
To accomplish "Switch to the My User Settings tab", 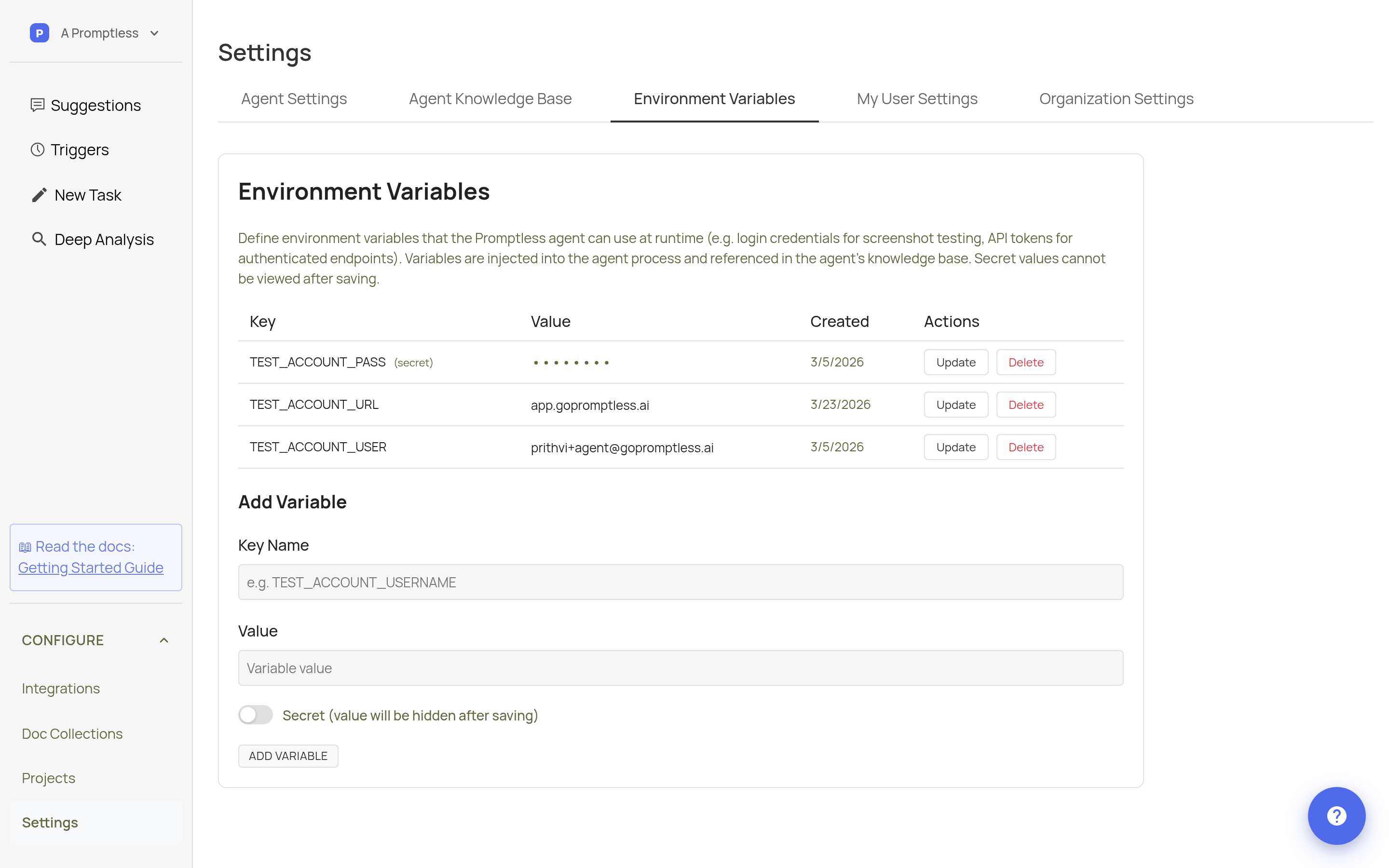I will click(917, 98).
